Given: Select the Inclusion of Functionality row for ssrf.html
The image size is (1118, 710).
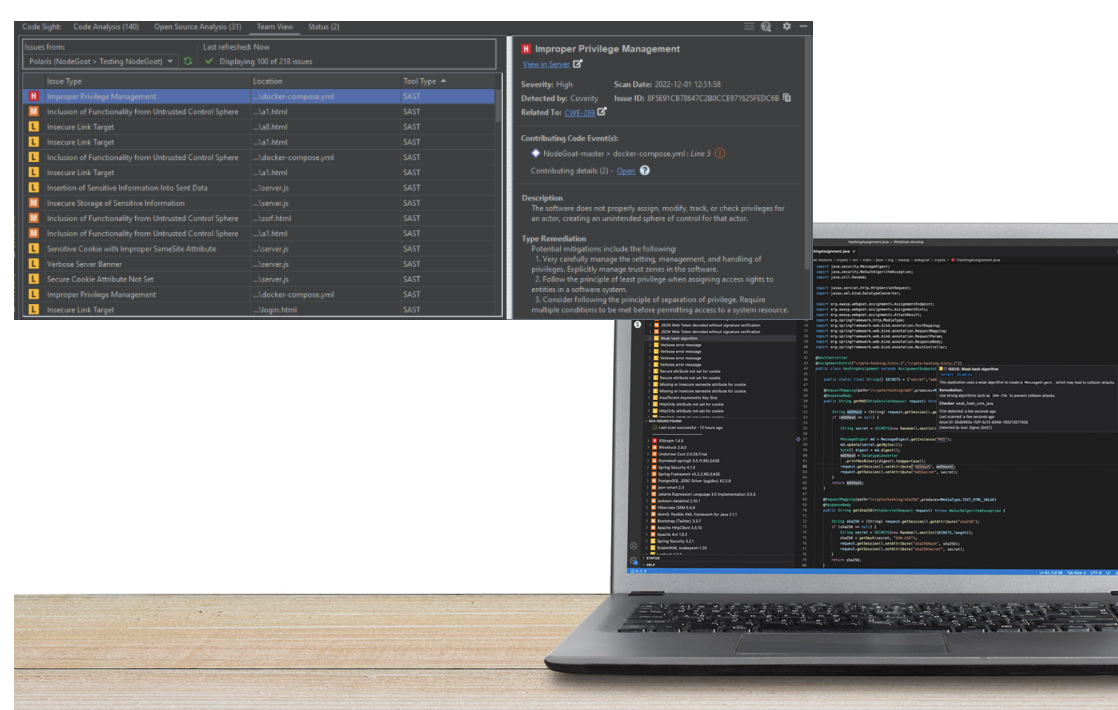Looking at the screenshot, I should (x=259, y=218).
